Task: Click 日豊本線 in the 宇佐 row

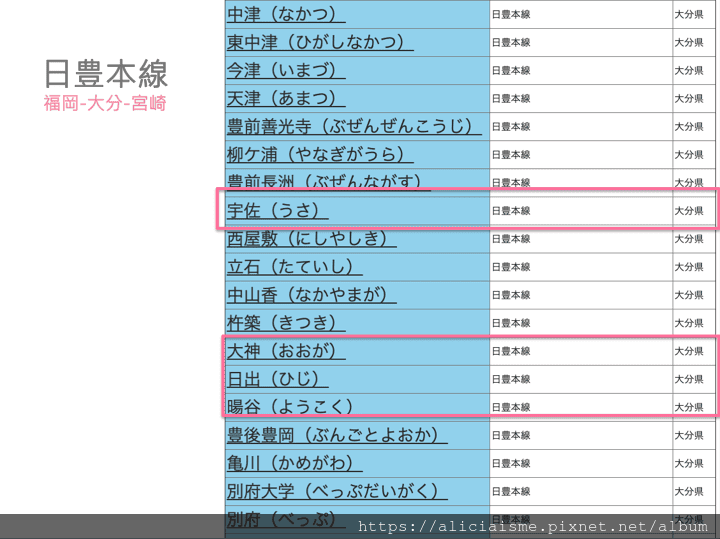Action: [x=511, y=211]
